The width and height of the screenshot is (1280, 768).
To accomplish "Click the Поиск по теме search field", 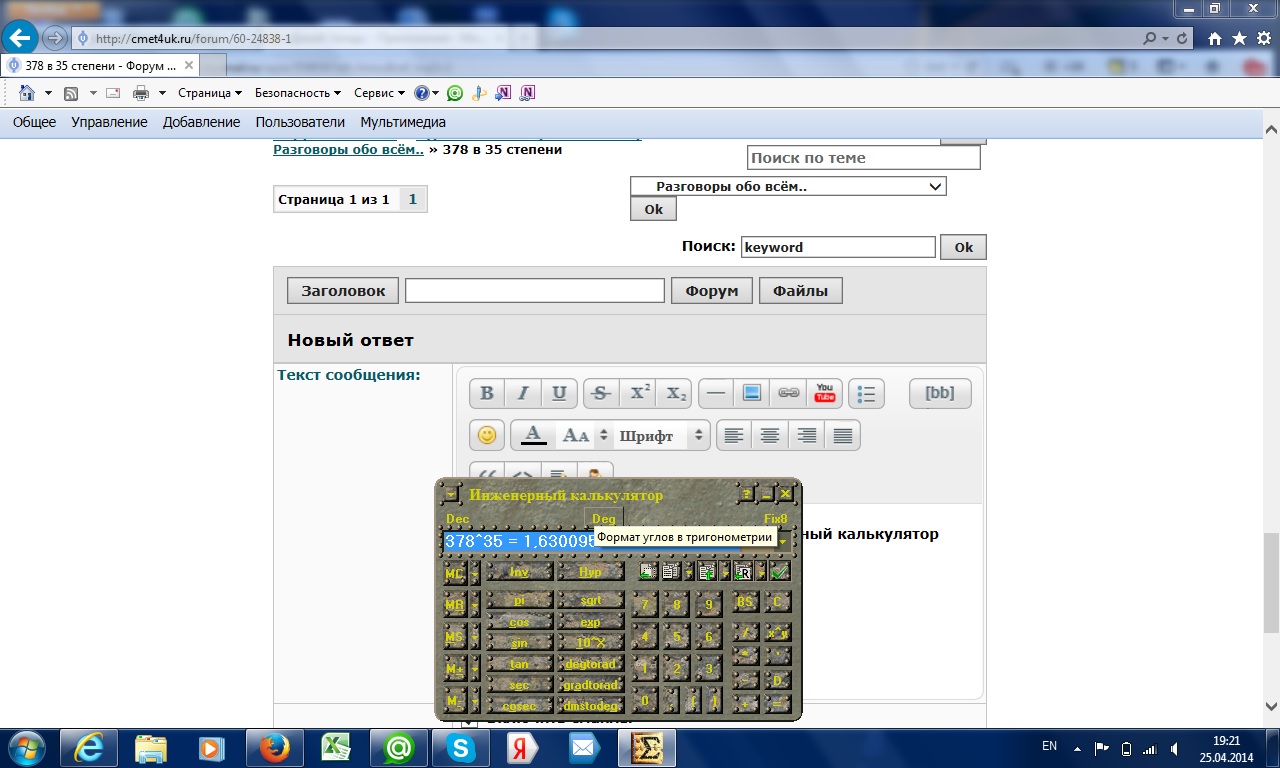I will click(864, 158).
